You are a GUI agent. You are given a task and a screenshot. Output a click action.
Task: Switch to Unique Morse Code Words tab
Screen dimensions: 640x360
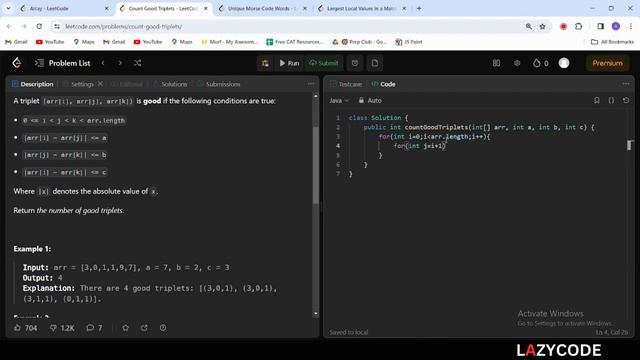[x=261, y=8]
